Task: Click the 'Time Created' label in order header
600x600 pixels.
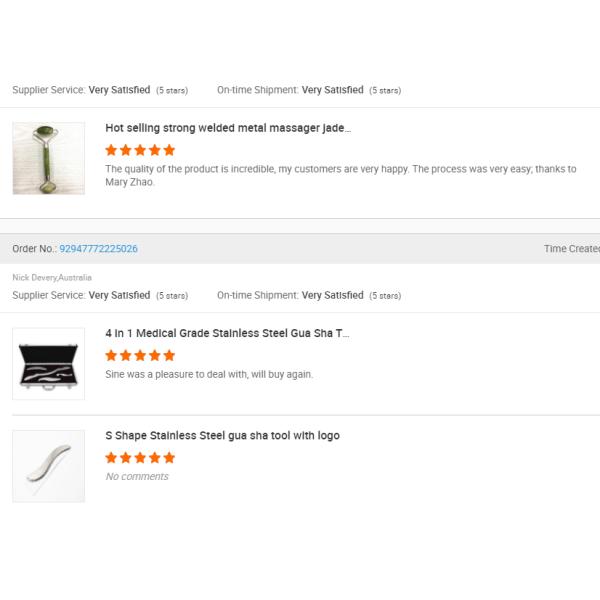Action: point(572,249)
